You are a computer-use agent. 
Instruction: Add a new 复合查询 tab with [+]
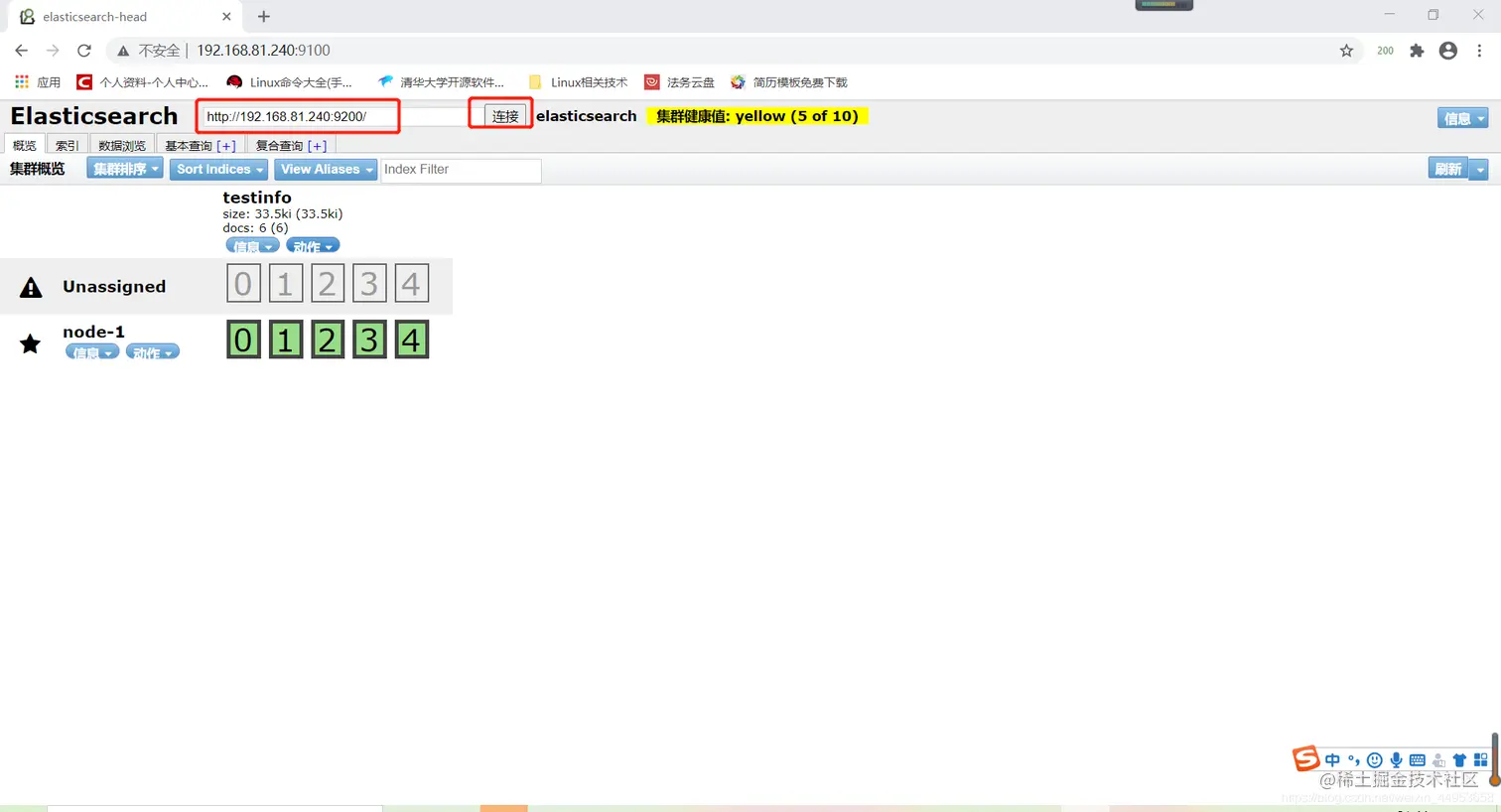pos(317,146)
